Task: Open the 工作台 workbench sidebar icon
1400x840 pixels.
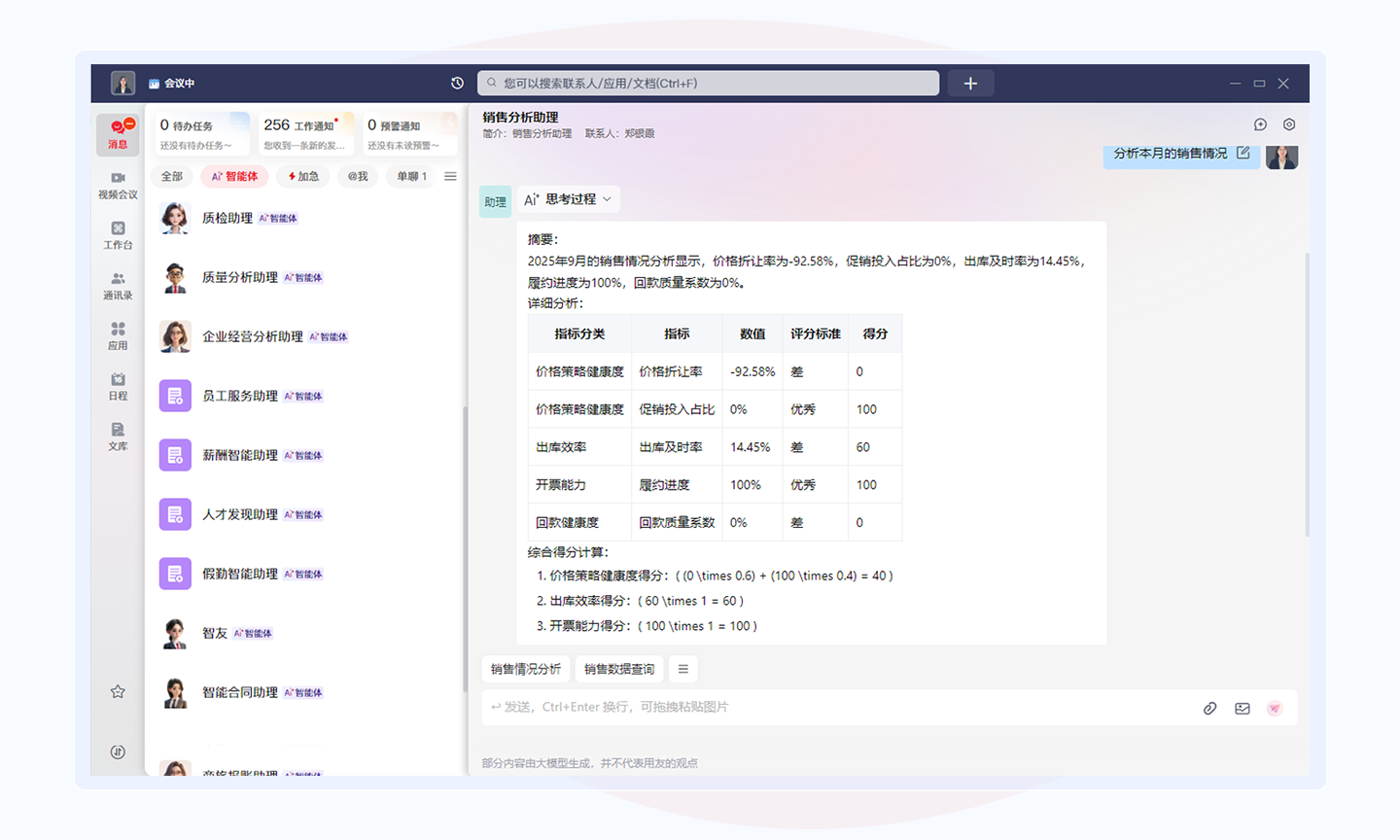Action: [118, 234]
